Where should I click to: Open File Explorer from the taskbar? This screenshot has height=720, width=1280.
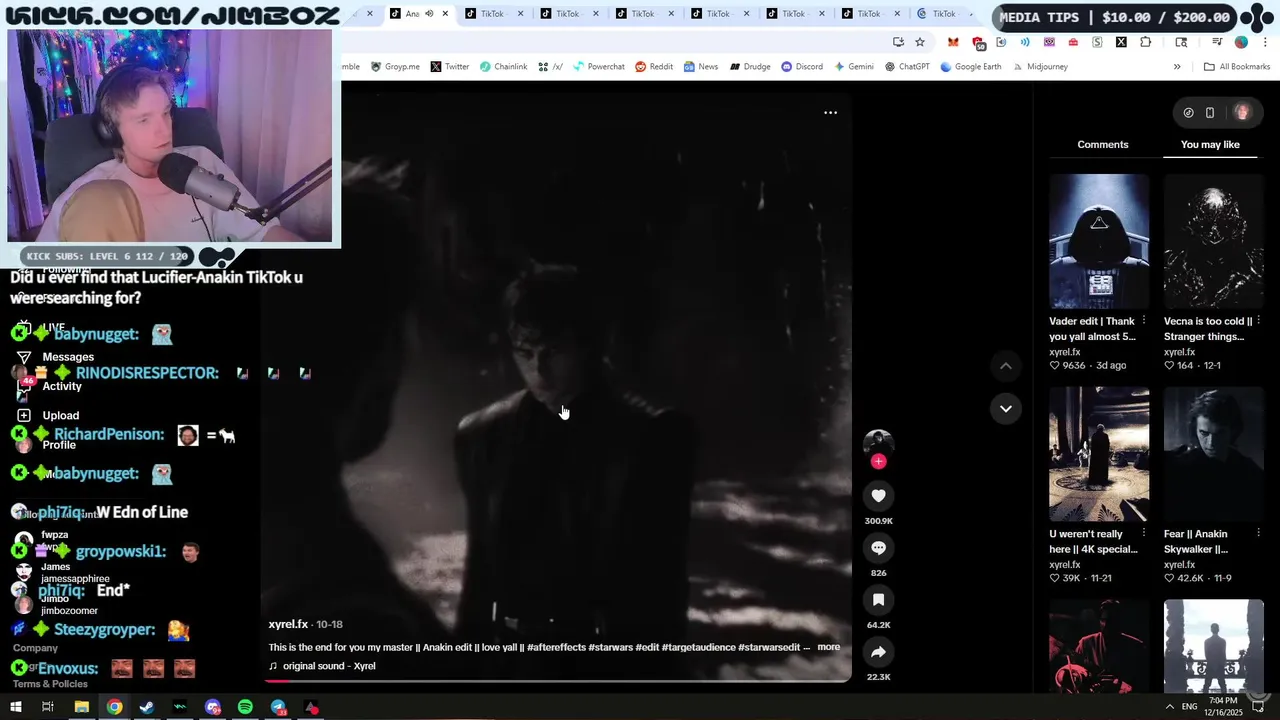[x=82, y=707]
